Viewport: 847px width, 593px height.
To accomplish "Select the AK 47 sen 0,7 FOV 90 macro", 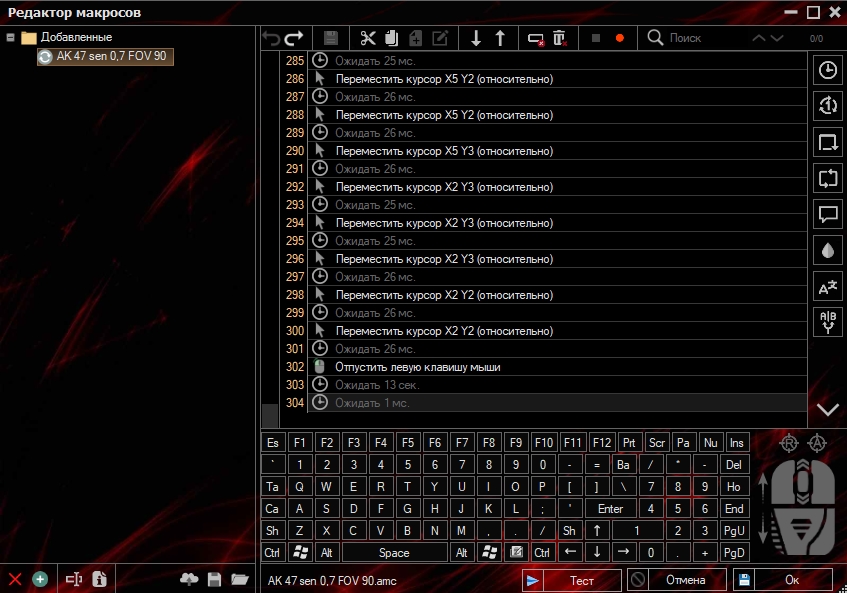I will (x=111, y=56).
